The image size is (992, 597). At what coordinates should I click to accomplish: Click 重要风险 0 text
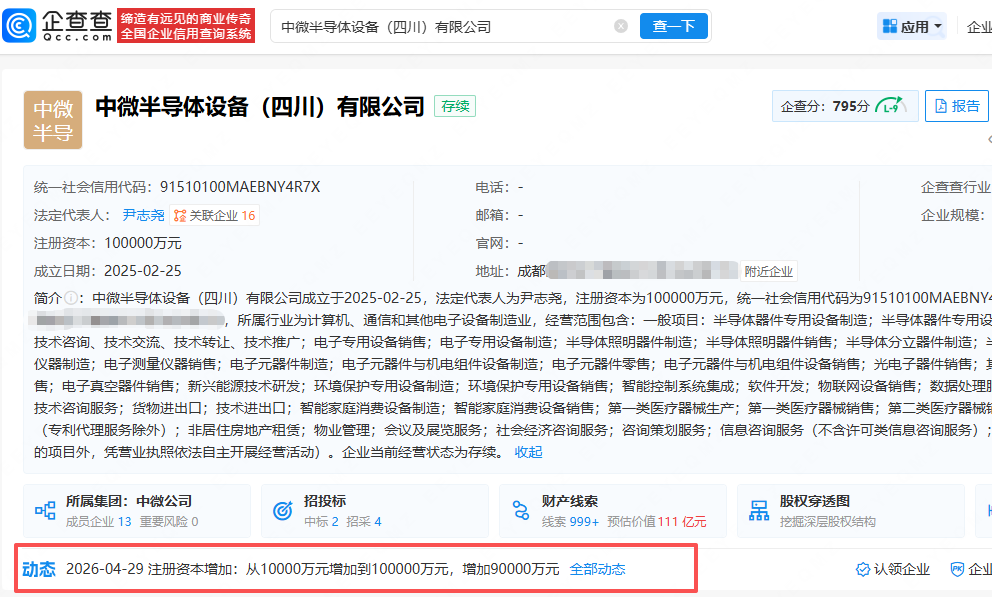click(168, 522)
